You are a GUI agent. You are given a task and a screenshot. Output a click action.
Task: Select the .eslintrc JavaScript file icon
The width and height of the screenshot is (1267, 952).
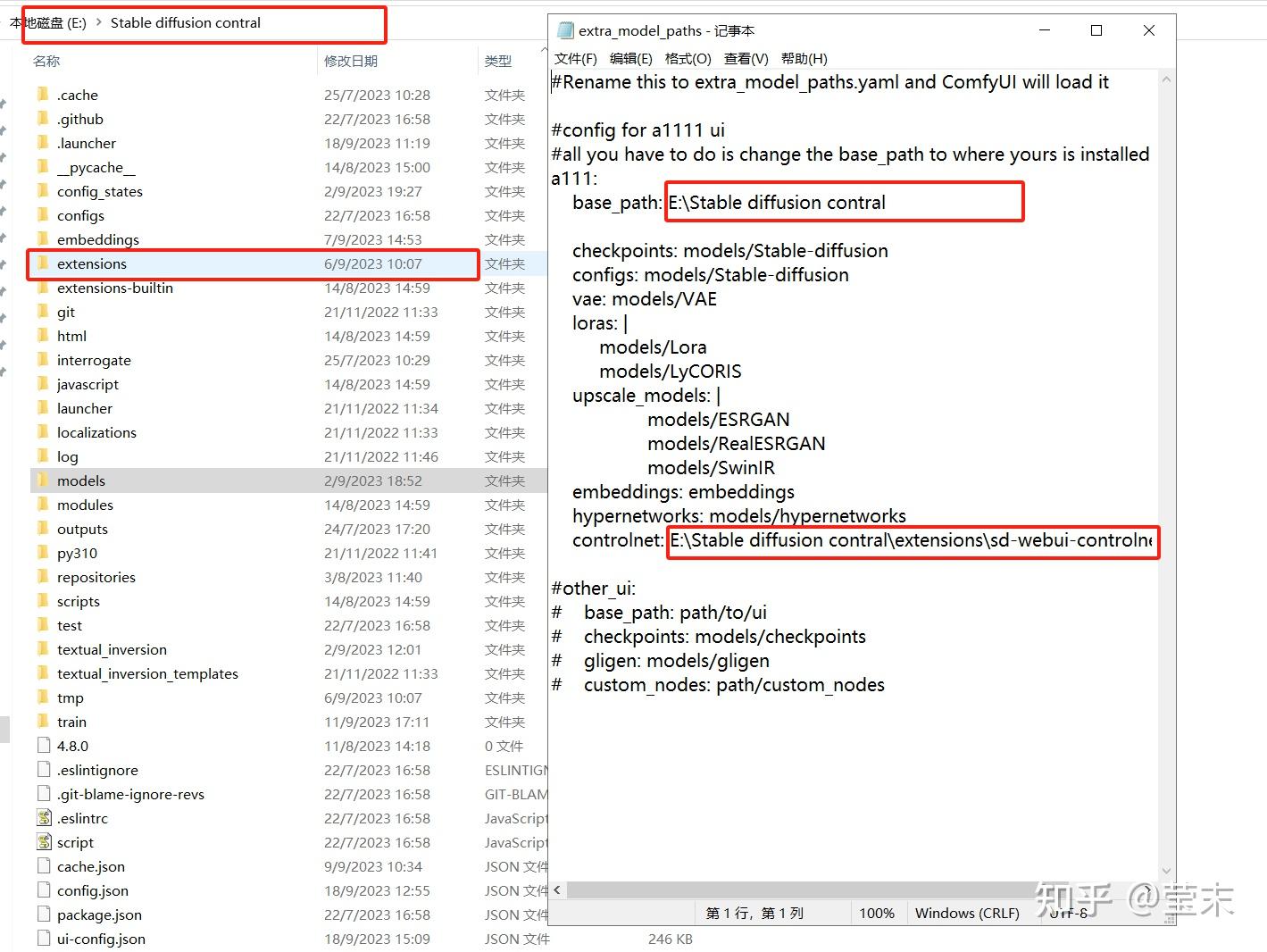tap(44, 818)
